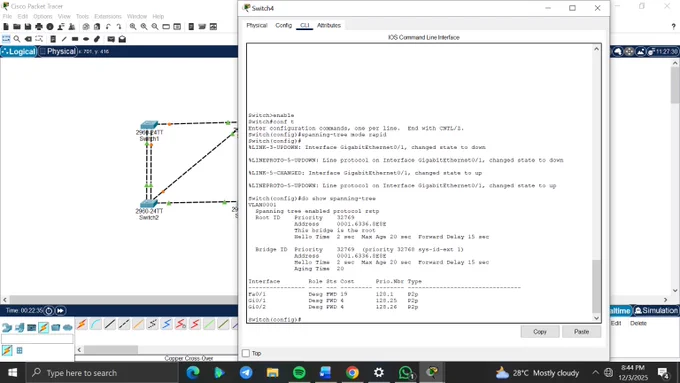
Task: Click the Place Note tool icon
Action: [53, 39]
